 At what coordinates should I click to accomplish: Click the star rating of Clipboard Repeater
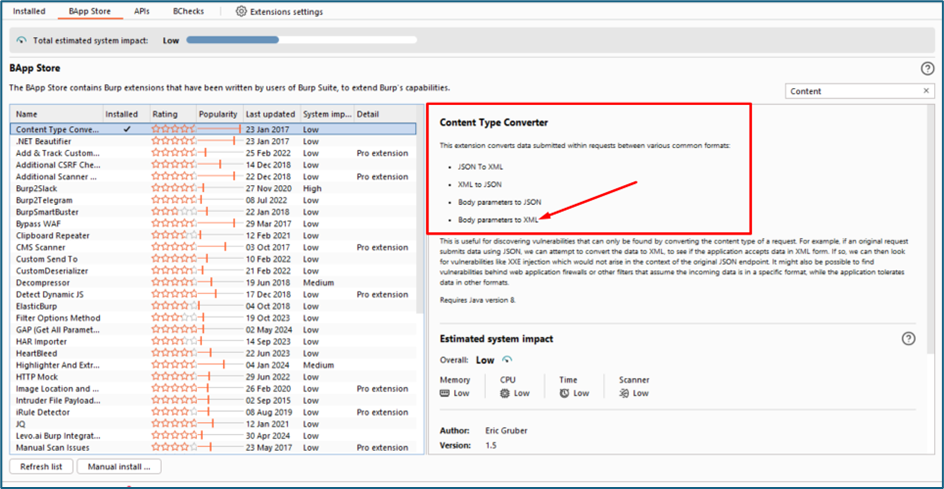[173, 235]
